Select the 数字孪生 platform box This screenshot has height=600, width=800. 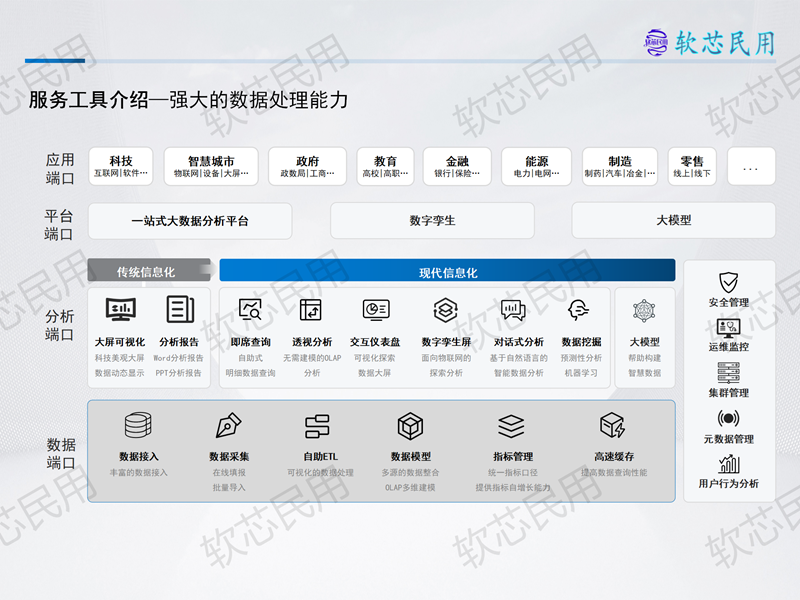pos(432,220)
